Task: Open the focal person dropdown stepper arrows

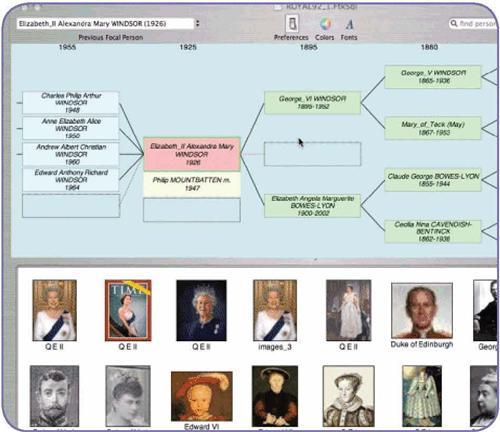Action: click(x=197, y=23)
